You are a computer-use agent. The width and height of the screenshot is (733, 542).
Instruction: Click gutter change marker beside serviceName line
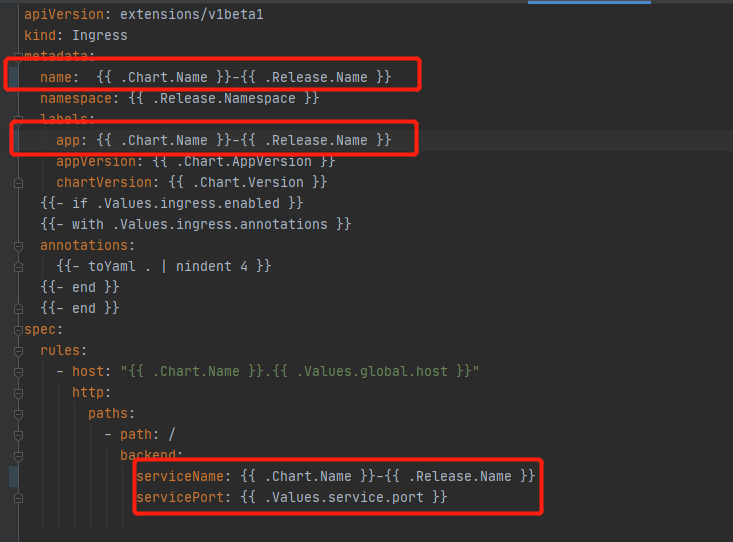[13, 476]
